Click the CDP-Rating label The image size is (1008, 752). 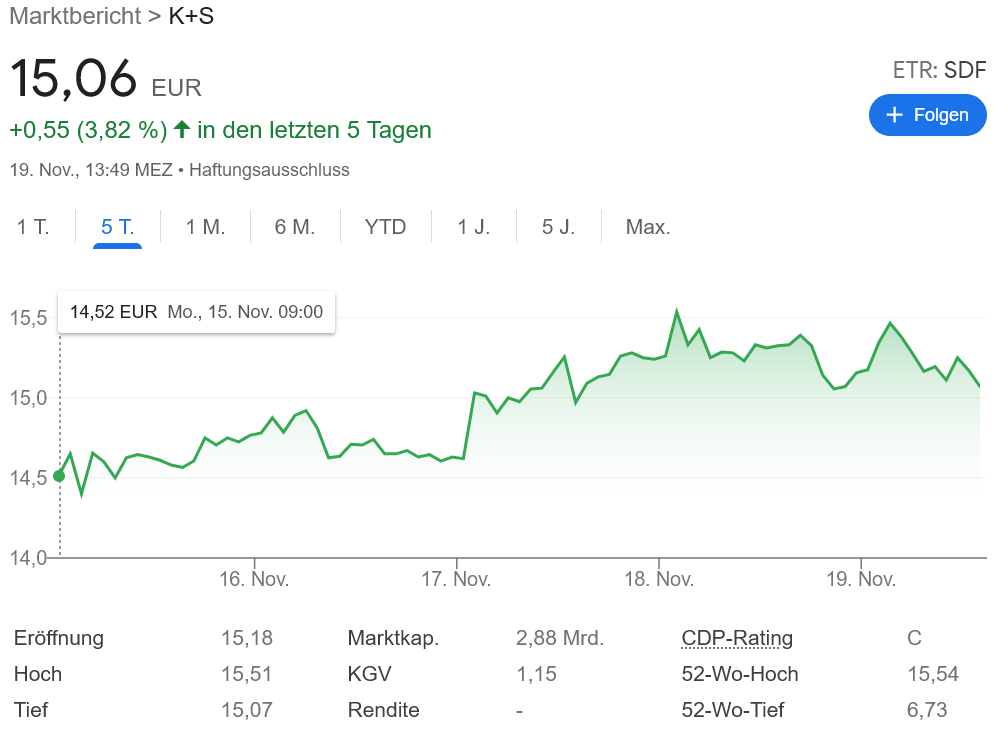pos(736,638)
